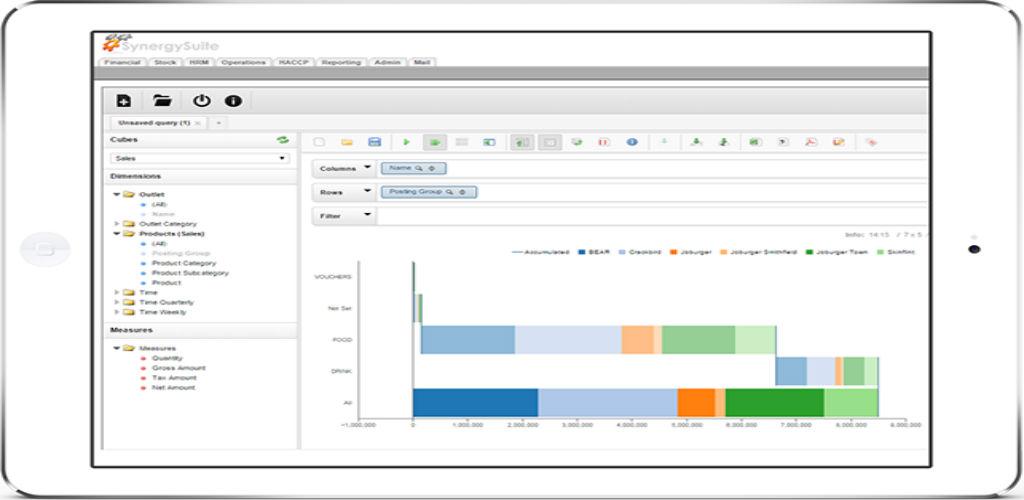The image size is (1024, 500).
Task: Click magnifier icon on Name chip
Action: (419, 168)
